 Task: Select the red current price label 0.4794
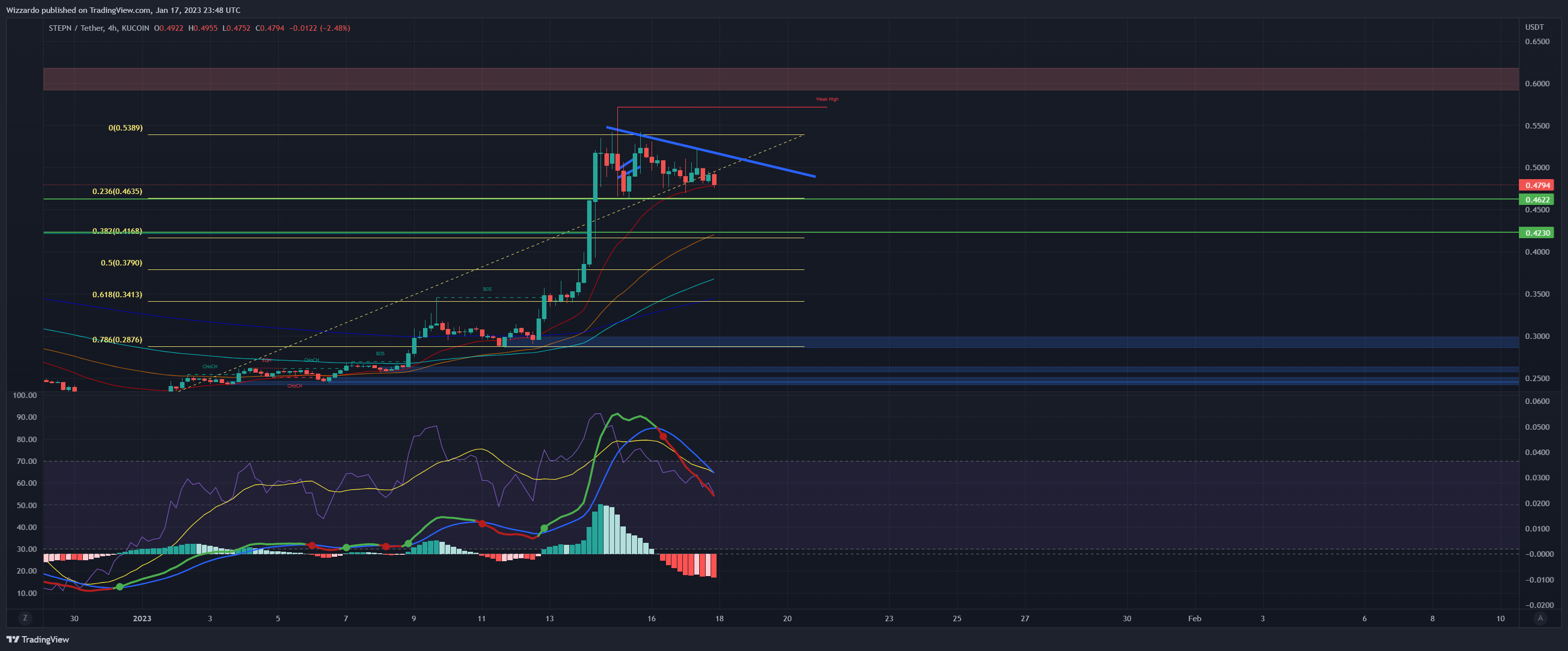coord(1536,185)
